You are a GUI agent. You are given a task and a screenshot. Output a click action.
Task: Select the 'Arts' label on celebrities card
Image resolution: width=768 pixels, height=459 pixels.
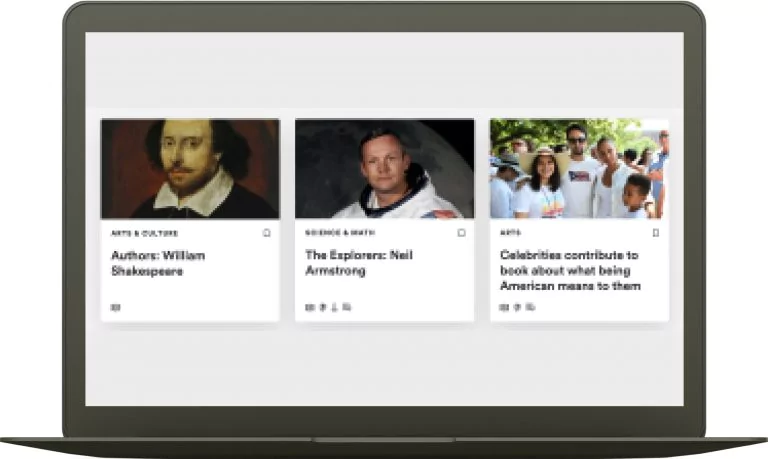click(510, 233)
